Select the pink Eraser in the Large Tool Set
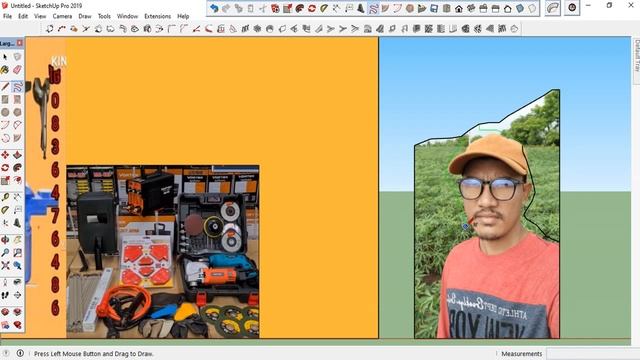This screenshot has height=360, width=640. 17,70
